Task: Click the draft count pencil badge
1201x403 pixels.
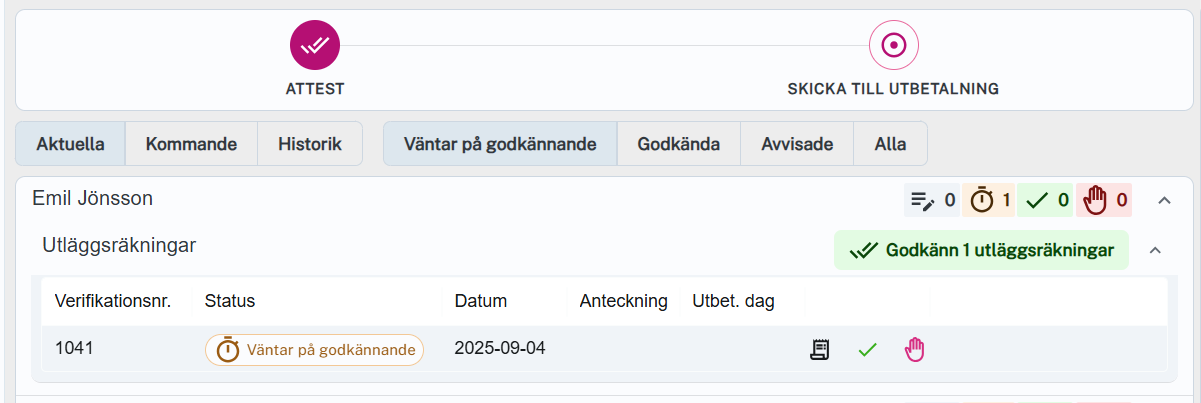Action: pos(932,201)
